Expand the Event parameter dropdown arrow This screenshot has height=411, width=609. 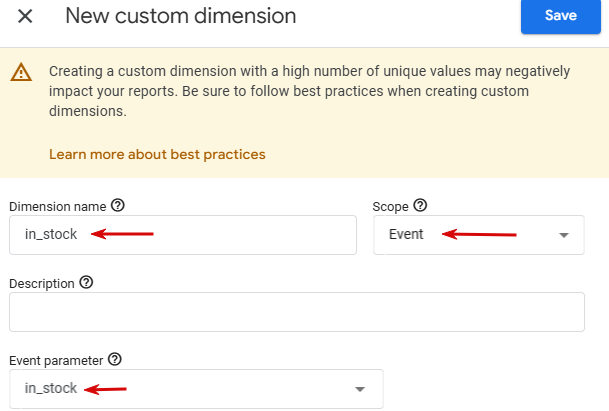pyautogui.click(x=361, y=389)
